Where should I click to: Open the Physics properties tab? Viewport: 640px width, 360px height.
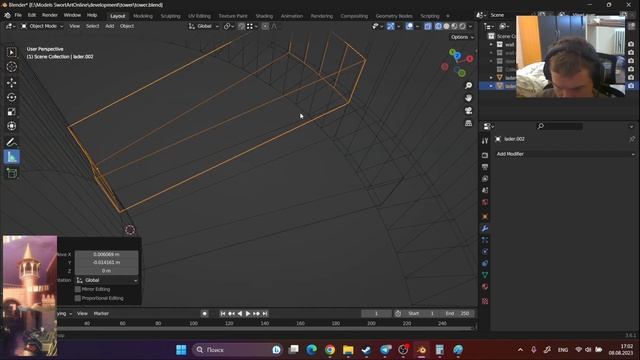pyautogui.click(x=485, y=252)
